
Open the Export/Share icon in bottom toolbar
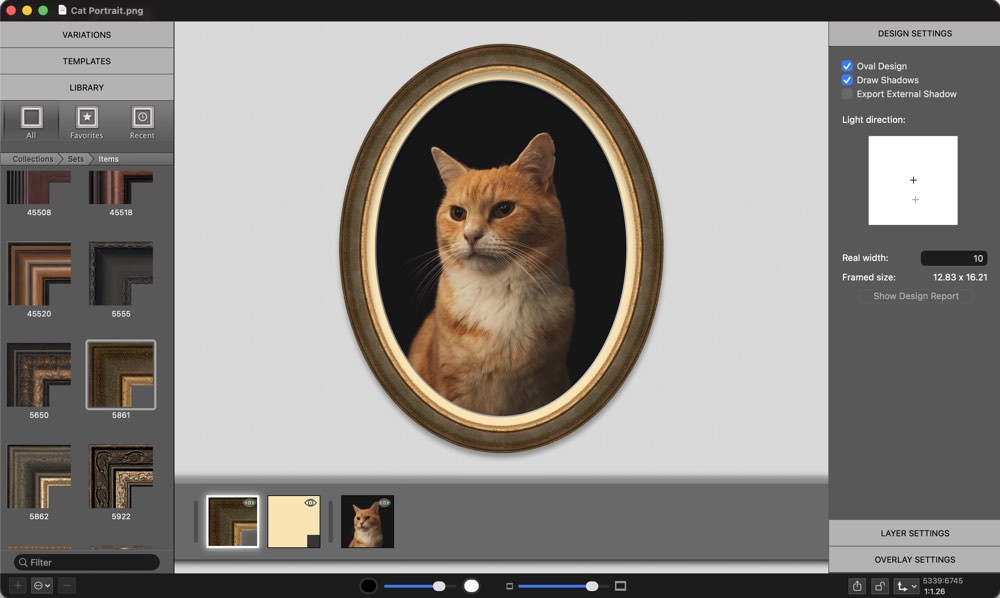point(858,585)
